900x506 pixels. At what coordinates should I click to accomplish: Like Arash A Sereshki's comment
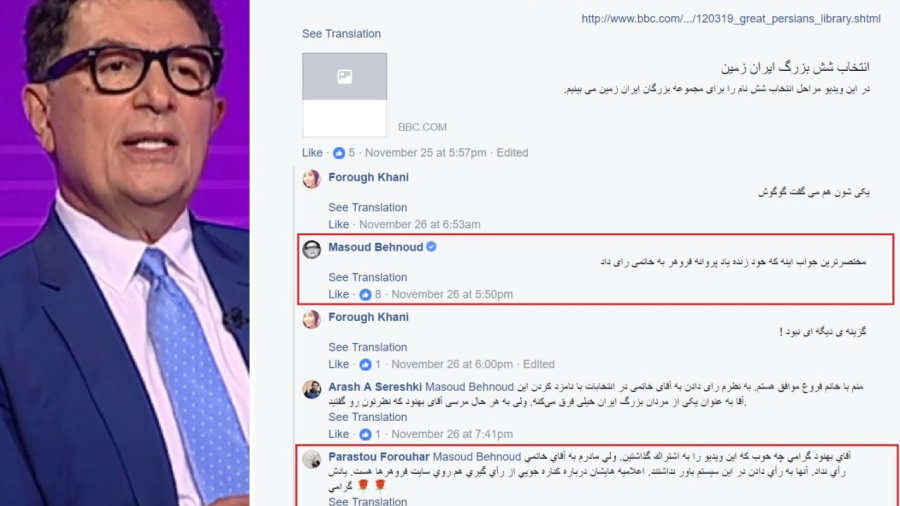pos(339,434)
